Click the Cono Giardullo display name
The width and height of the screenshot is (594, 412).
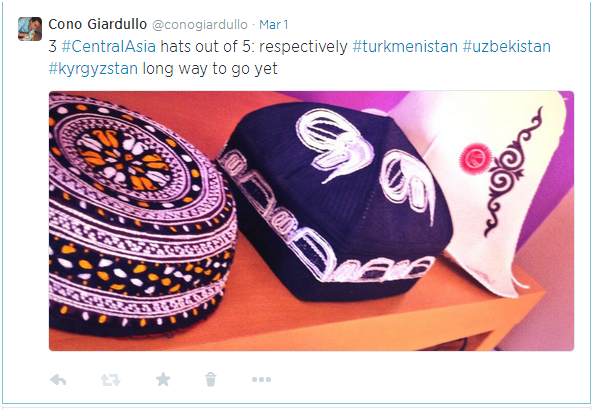coord(97,24)
